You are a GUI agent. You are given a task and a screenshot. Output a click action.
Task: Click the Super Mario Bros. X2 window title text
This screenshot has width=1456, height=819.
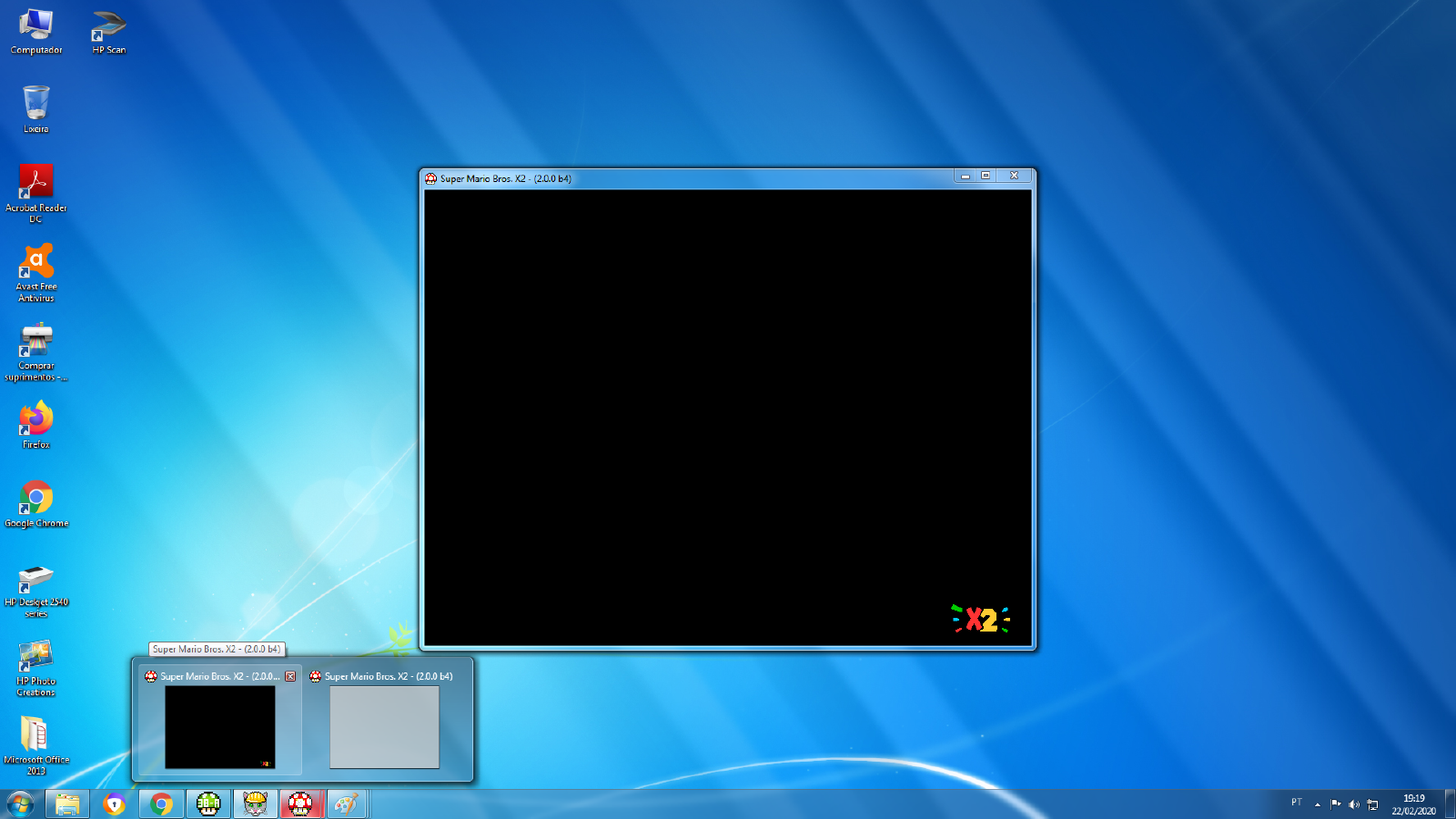point(506,178)
